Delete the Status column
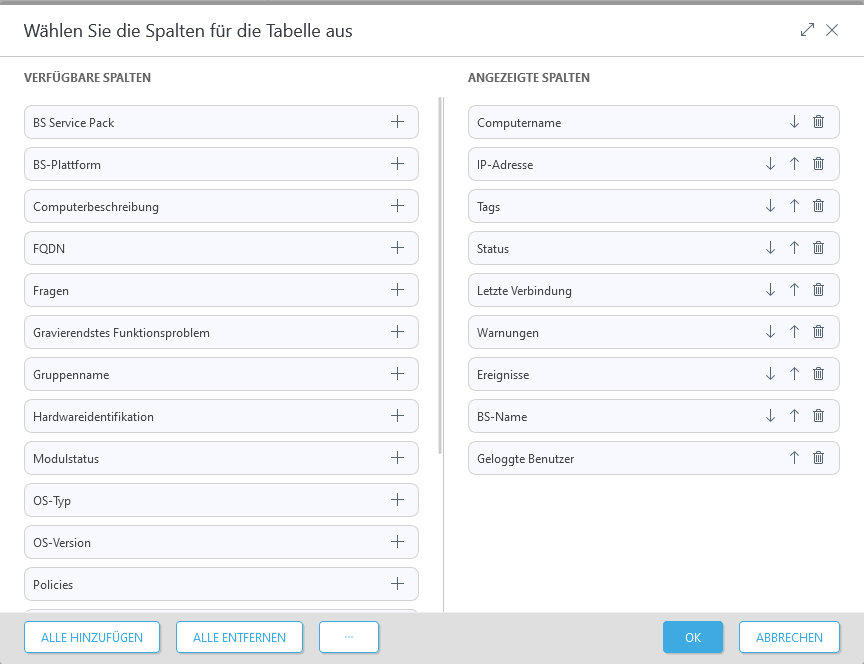The width and height of the screenshot is (864, 664). pos(818,248)
